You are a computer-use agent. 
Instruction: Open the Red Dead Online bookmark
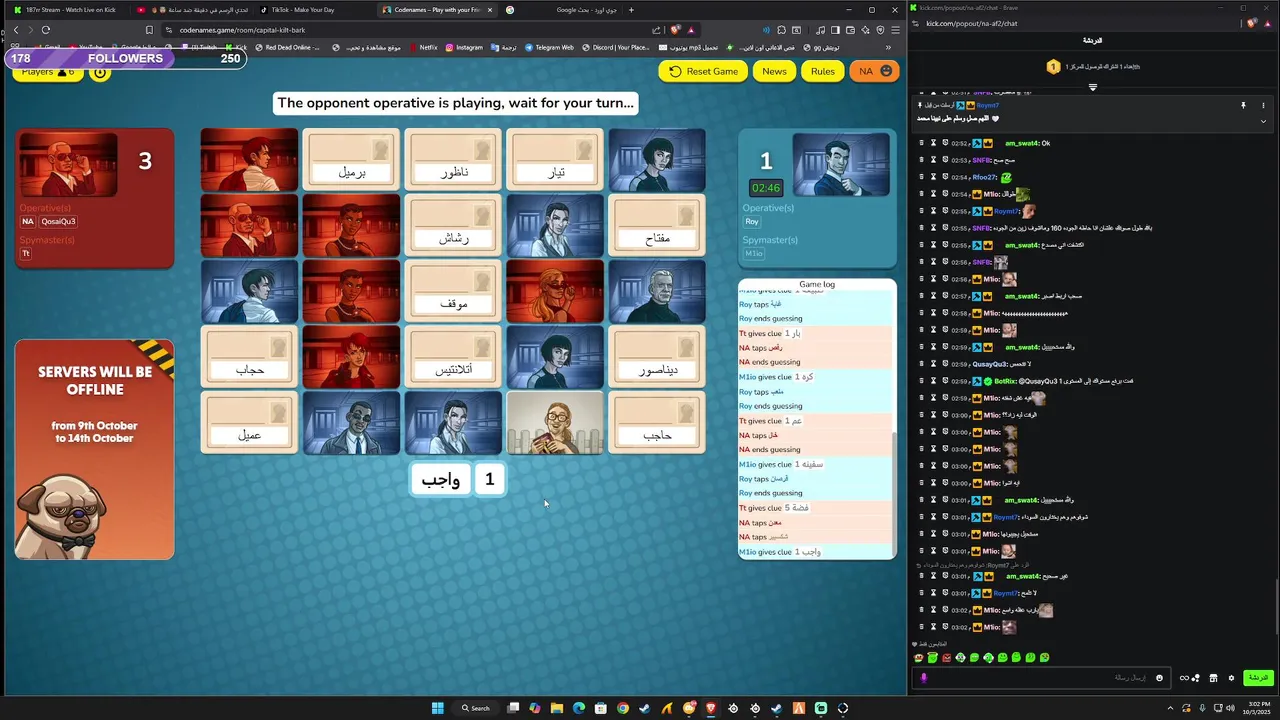(288, 47)
